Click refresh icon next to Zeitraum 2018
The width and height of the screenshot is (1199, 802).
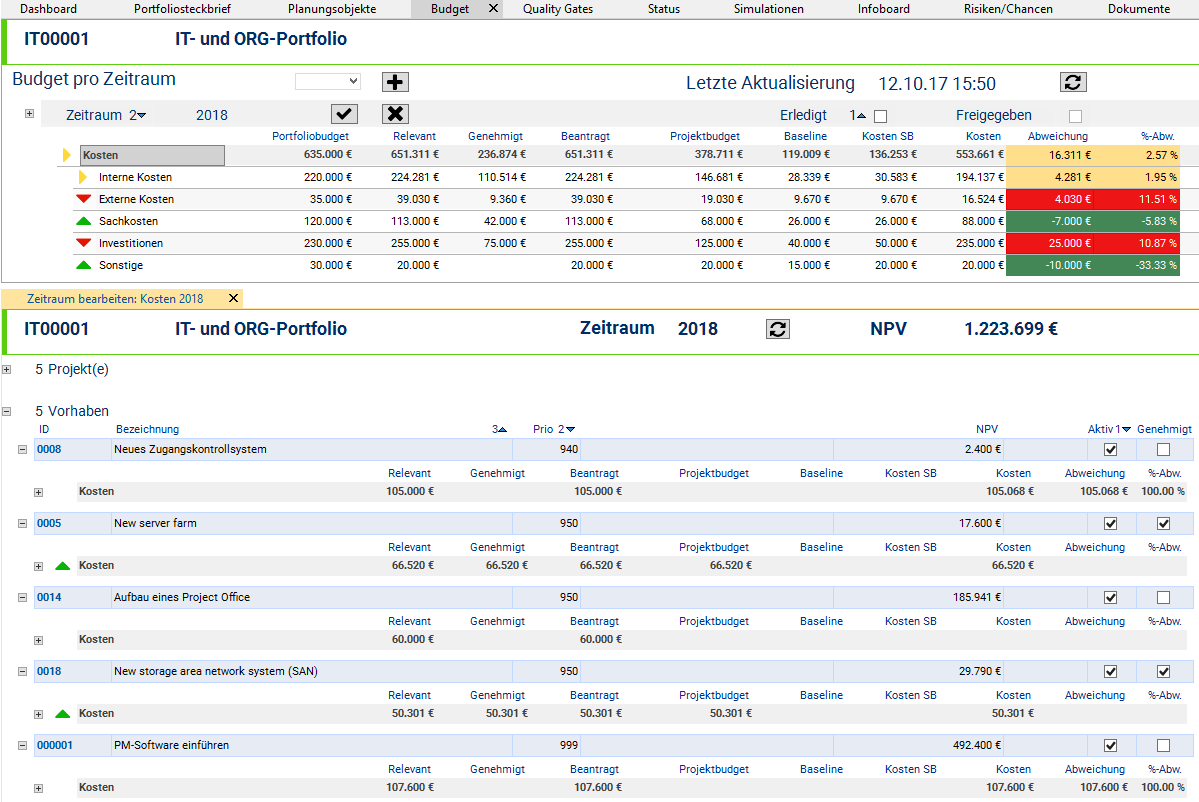pyautogui.click(x=779, y=329)
